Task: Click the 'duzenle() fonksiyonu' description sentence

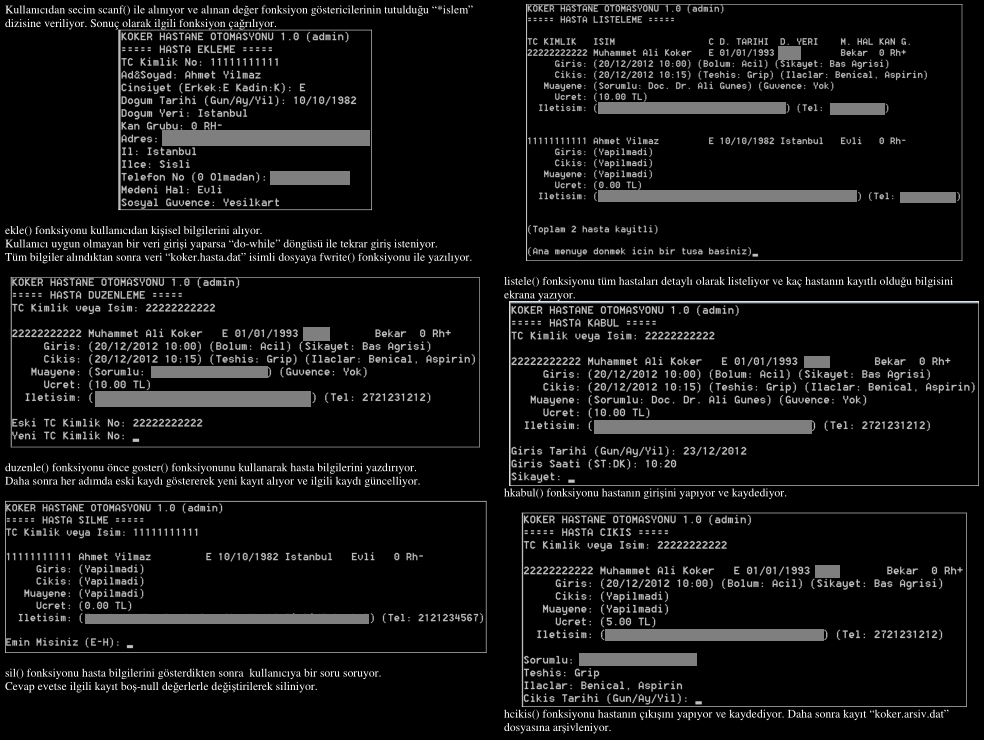Action: [x=211, y=468]
